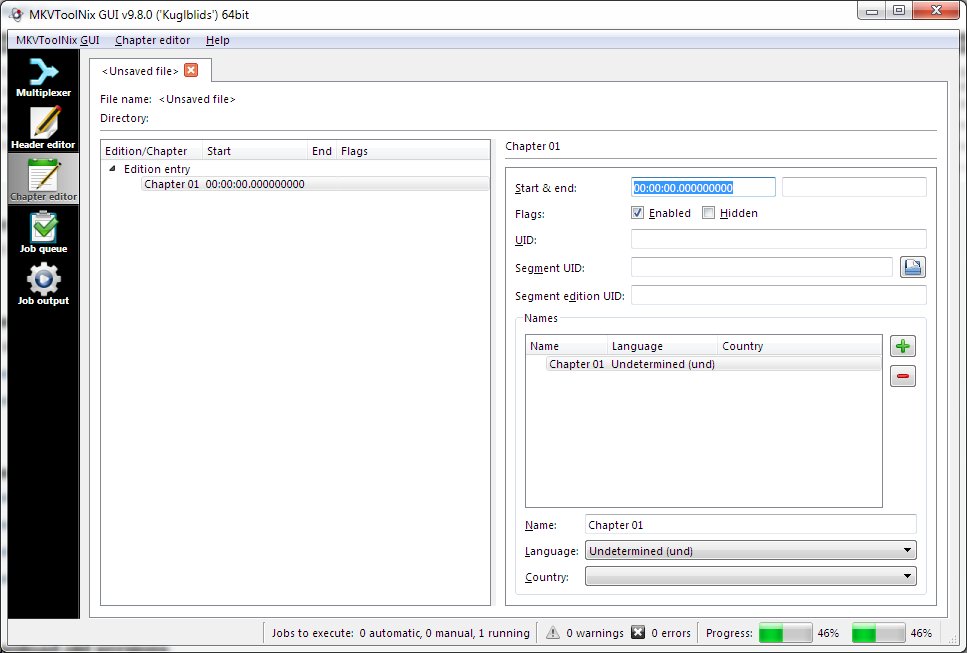
Task: Select the Chapter editor sidebar icon
Action: pos(42,178)
